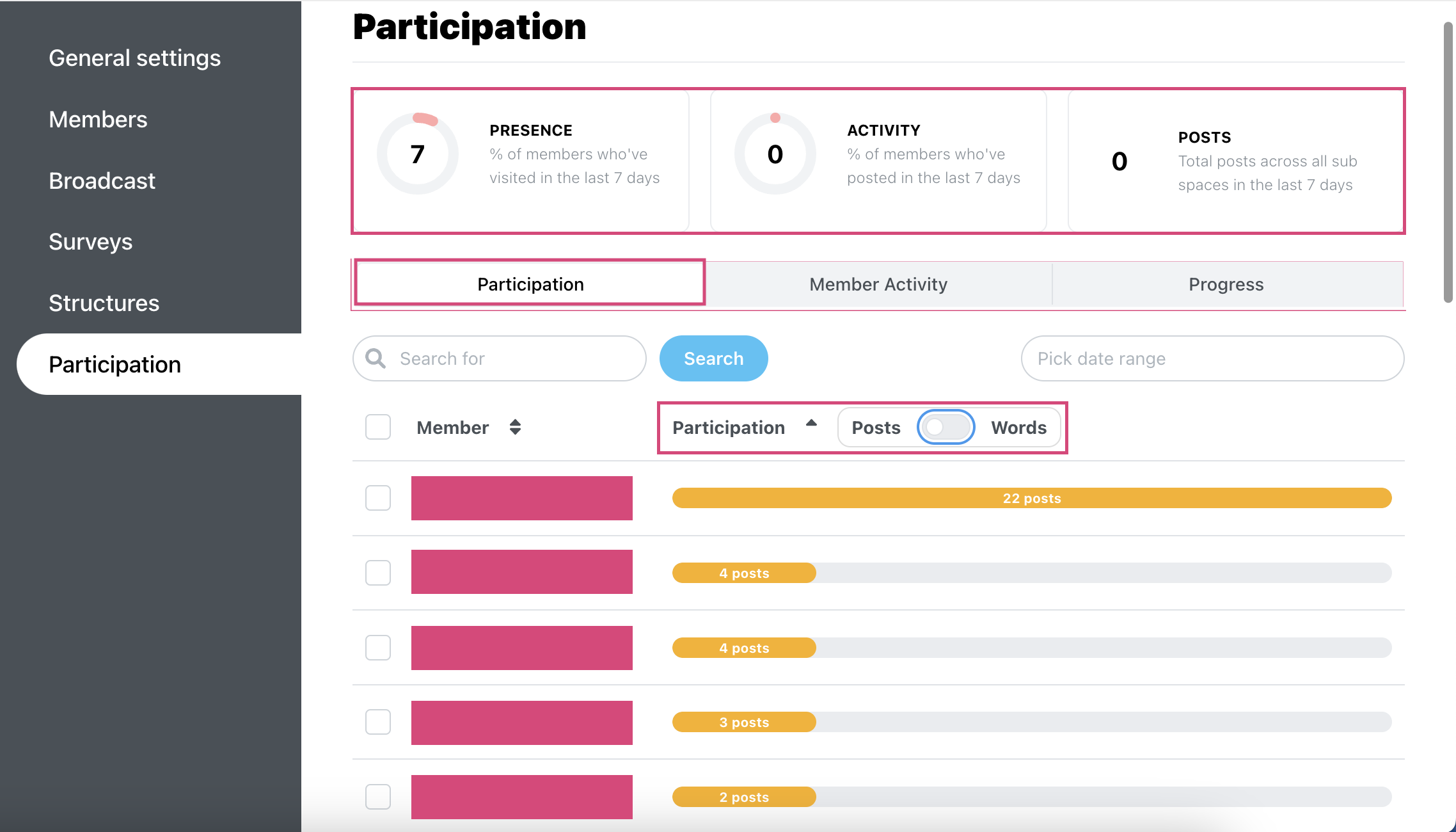Switch to the Member Activity tab
This screenshot has height=832, width=1456.
click(x=878, y=284)
